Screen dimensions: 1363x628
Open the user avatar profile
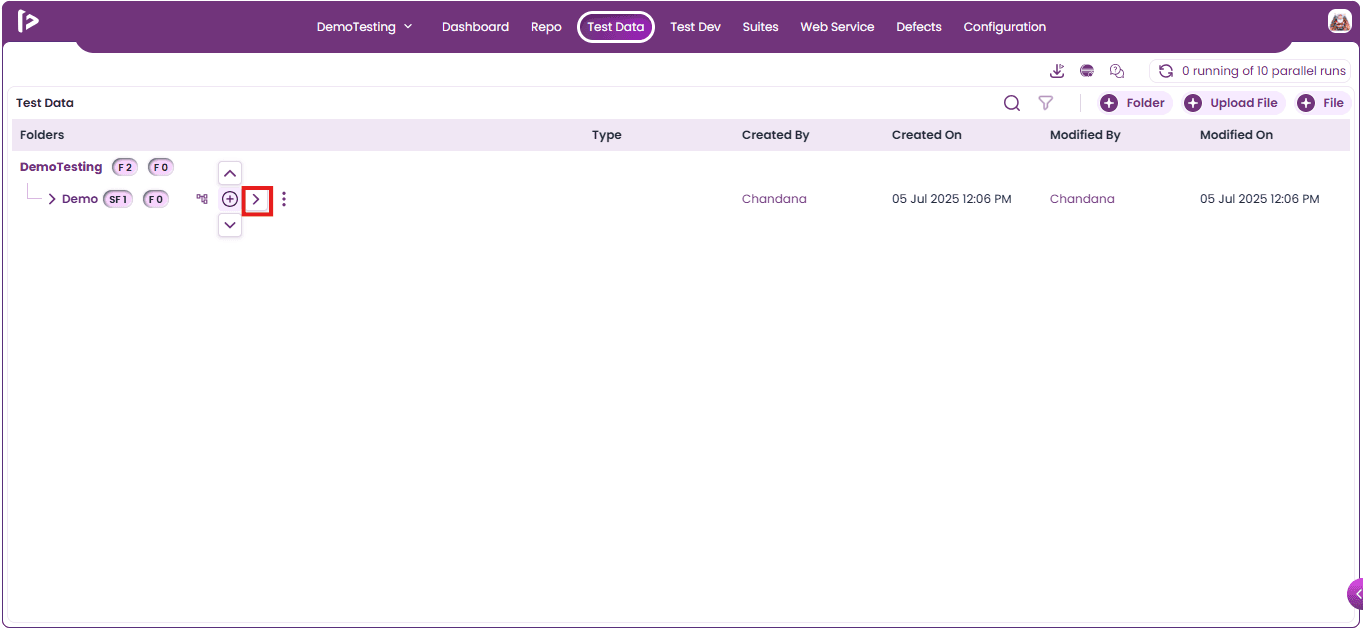[x=1340, y=21]
